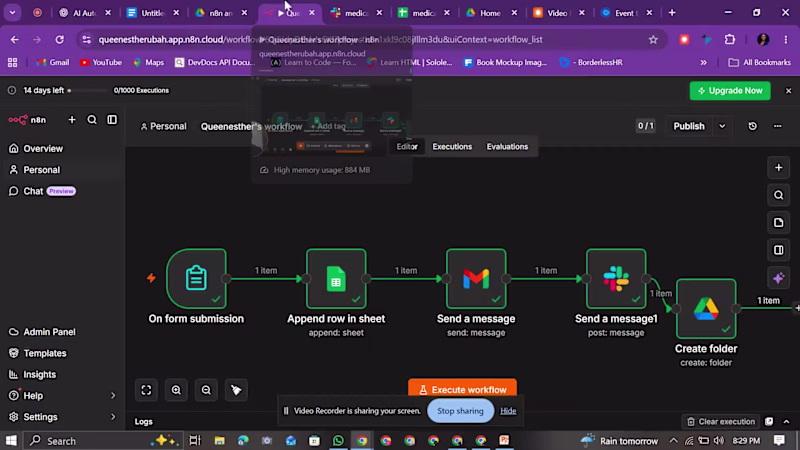The image size is (800, 450).
Task: Click the Hide link on sharing bar
Action: (508, 411)
